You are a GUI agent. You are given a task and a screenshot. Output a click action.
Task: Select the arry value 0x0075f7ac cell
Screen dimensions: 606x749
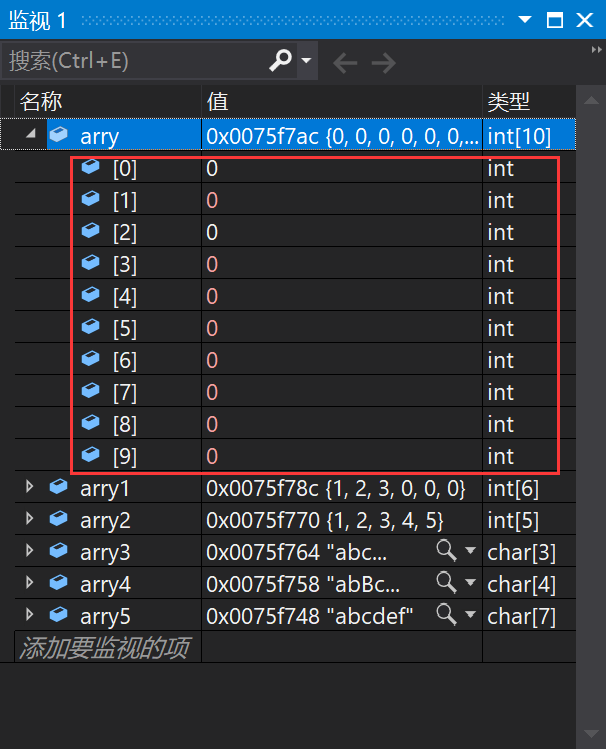click(x=342, y=136)
